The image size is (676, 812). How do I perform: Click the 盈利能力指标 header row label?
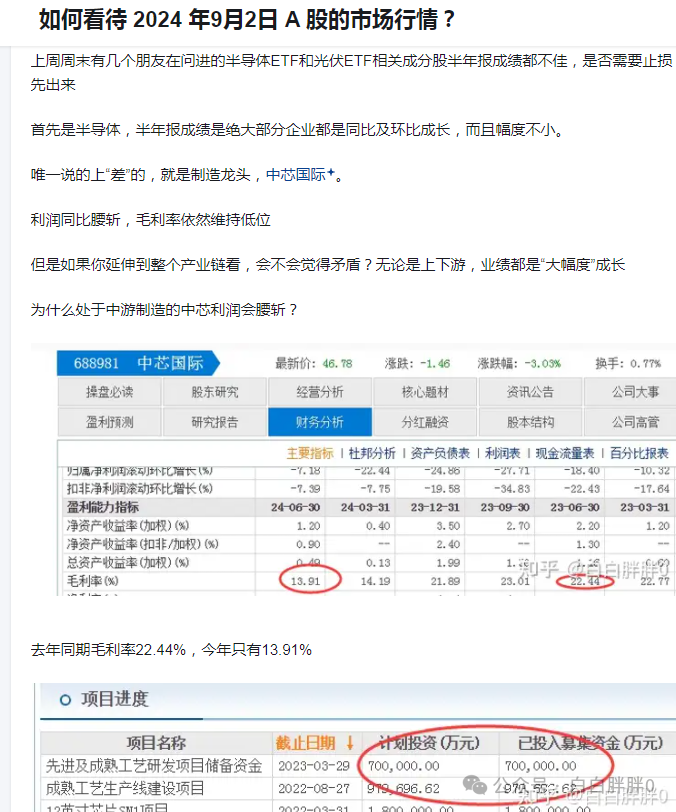[103, 507]
